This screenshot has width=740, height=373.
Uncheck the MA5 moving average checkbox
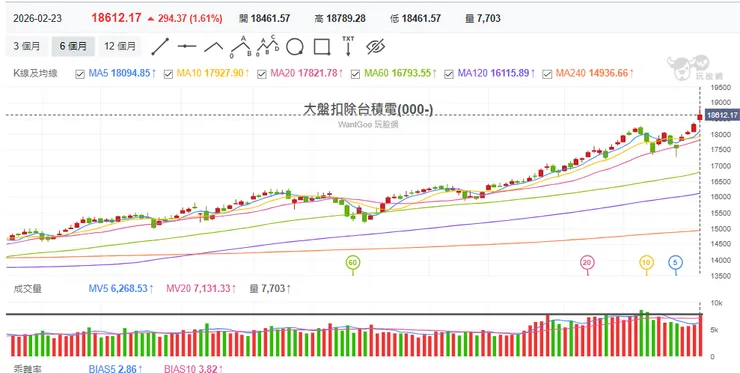click(x=80, y=74)
